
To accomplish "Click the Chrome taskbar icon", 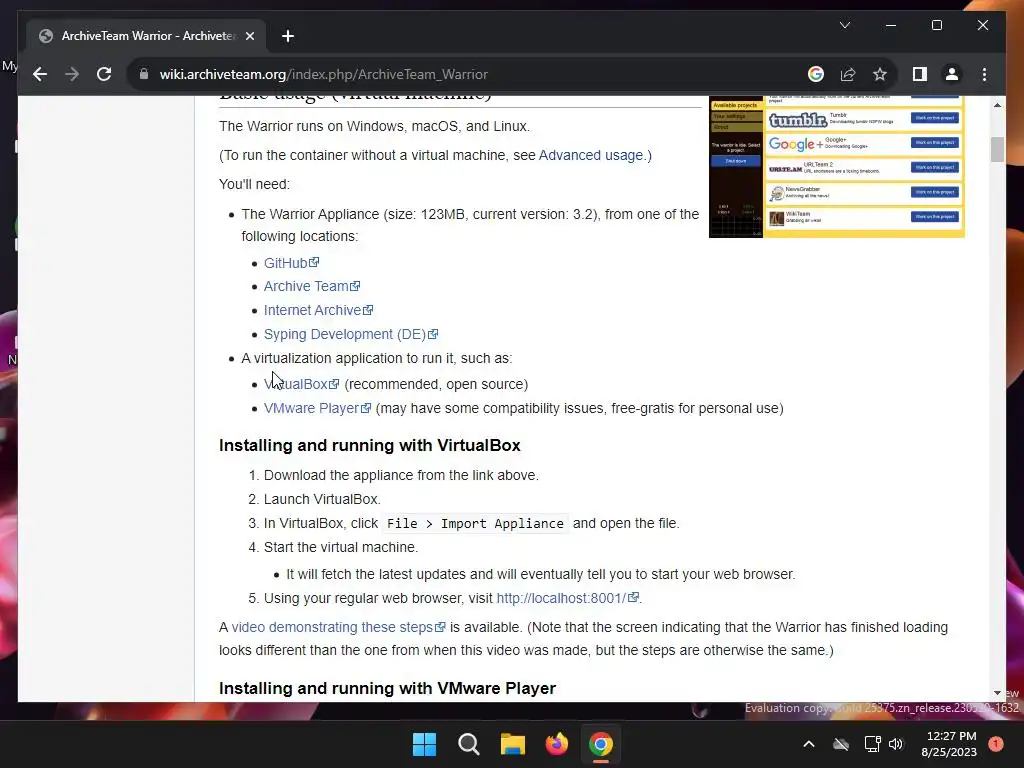I will pos(601,744).
